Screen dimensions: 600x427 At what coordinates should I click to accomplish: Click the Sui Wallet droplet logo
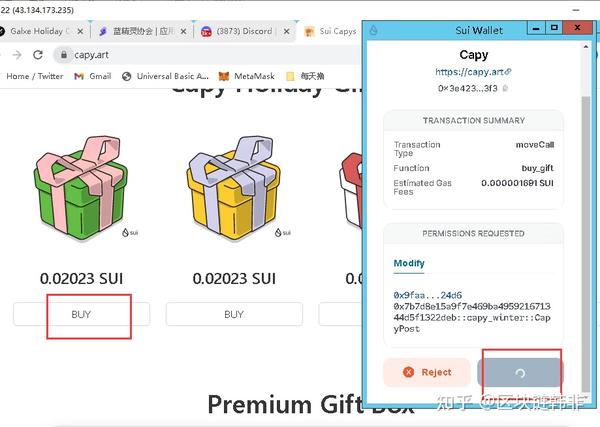tap(374, 30)
